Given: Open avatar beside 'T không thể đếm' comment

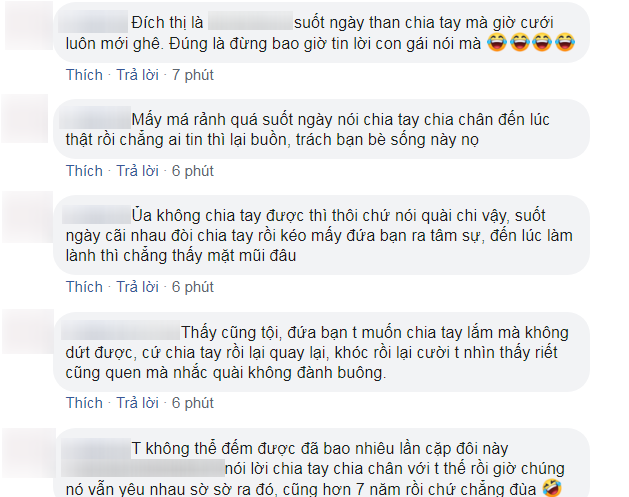Looking at the screenshot, I should click(x=29, y=453).
